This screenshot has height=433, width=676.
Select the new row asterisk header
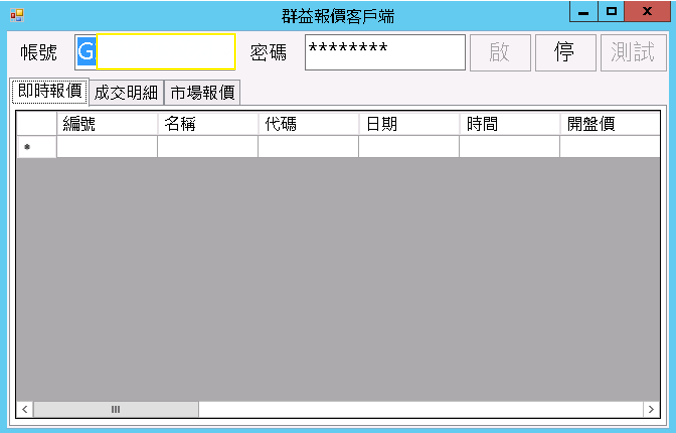[37, 147]
